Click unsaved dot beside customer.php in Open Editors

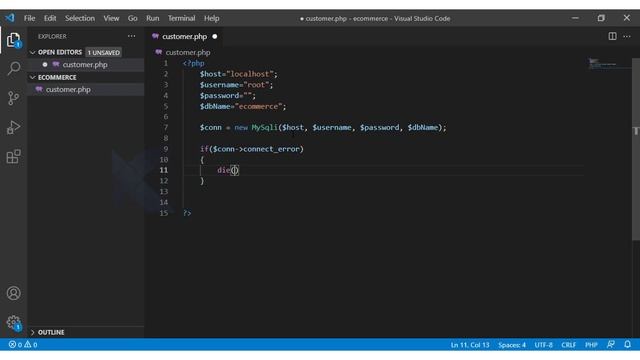pyautogui.click(x=45, y=64)
